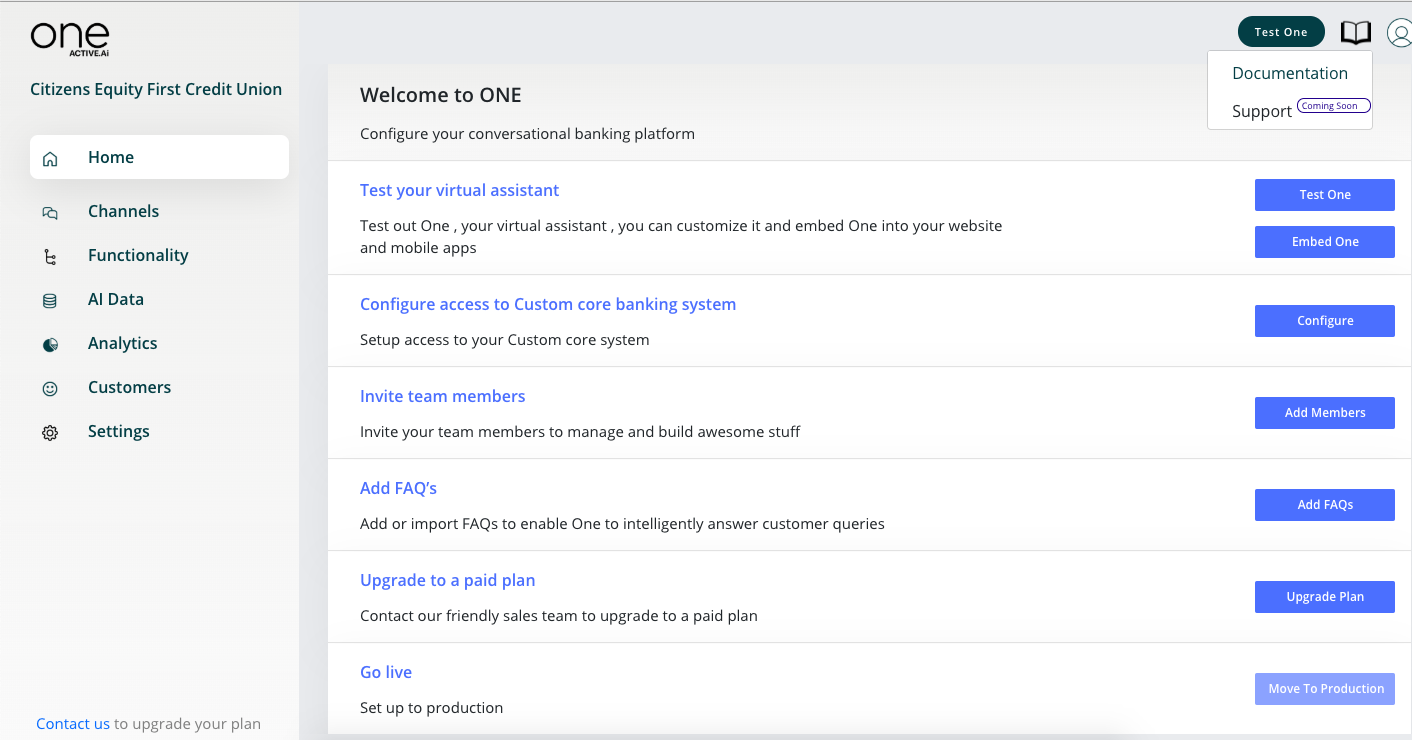Click 'Contact our friendly sales team' description
The width and height of the screenshot is (1412, 740).
coord(559,616)
